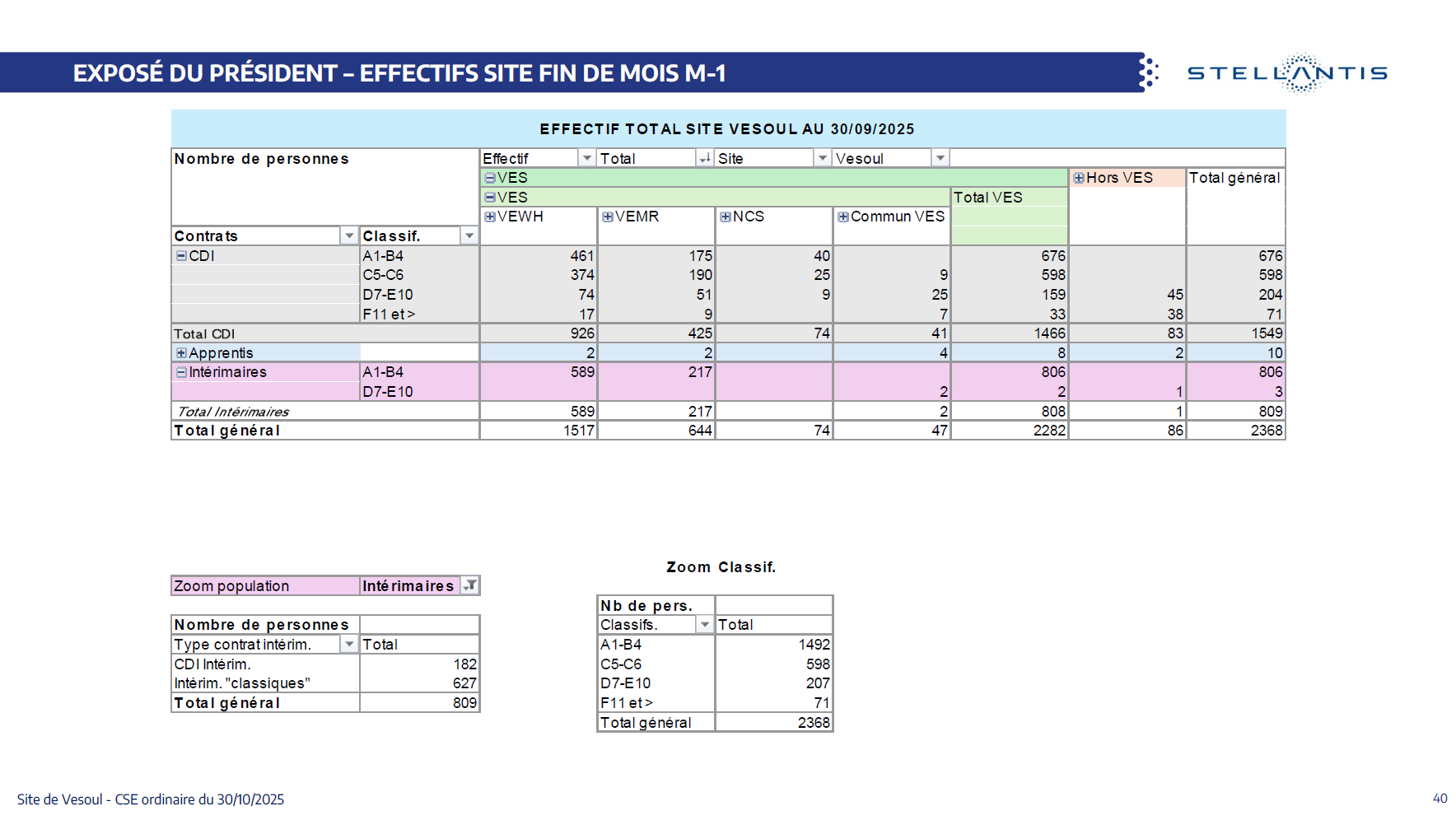Viewport: 1456px width, 820px height.
Task: Open the Classifs. dropdown in Zoom Classif.
Action: pos(705,625)
